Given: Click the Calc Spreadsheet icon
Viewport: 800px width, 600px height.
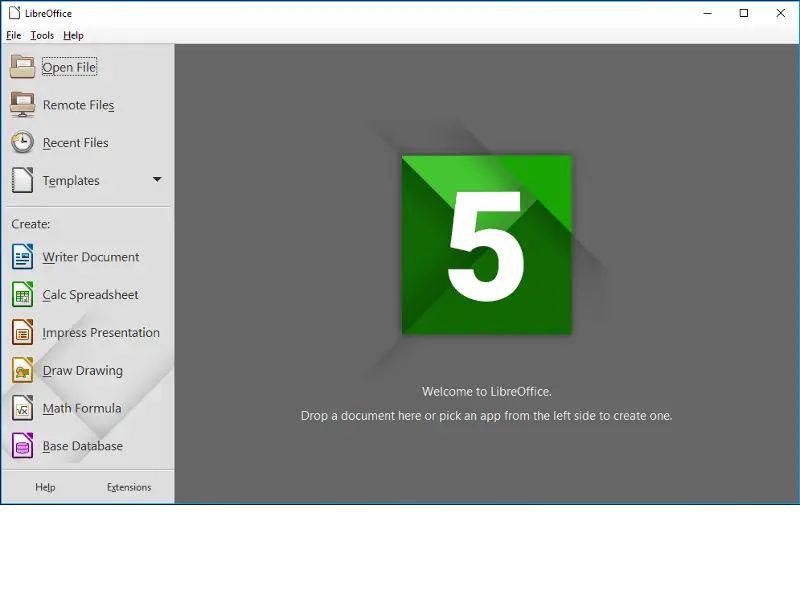Looking at the screenshot, I should coord(22,294).
